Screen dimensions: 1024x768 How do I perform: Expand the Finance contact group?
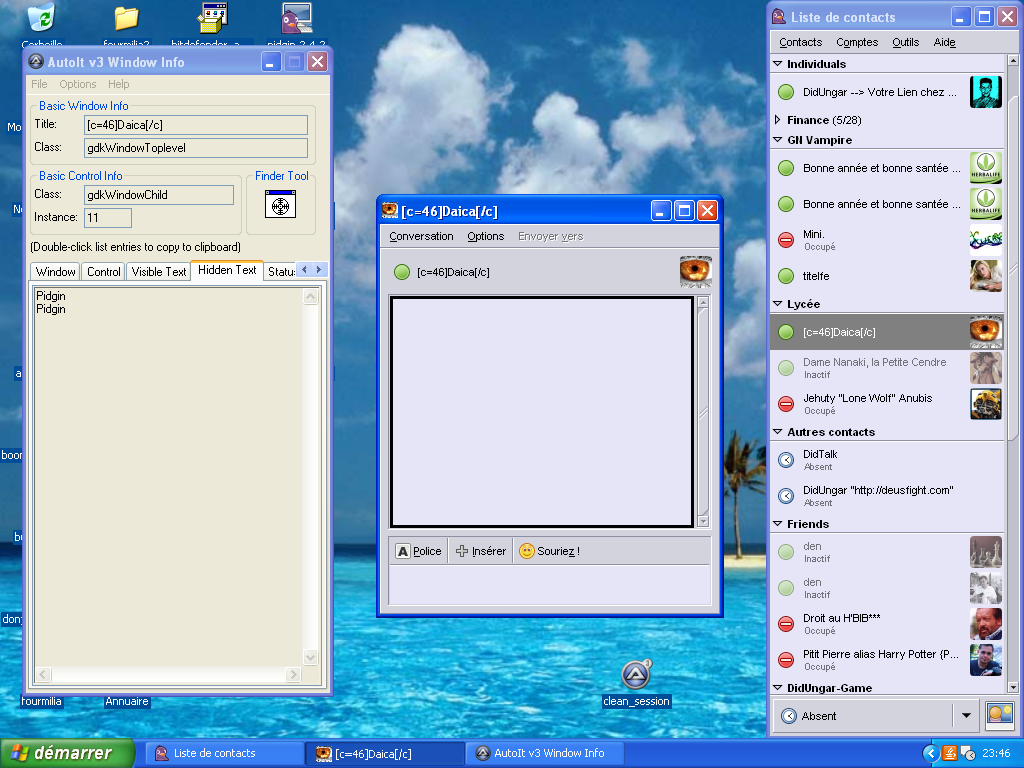point(778,120)
